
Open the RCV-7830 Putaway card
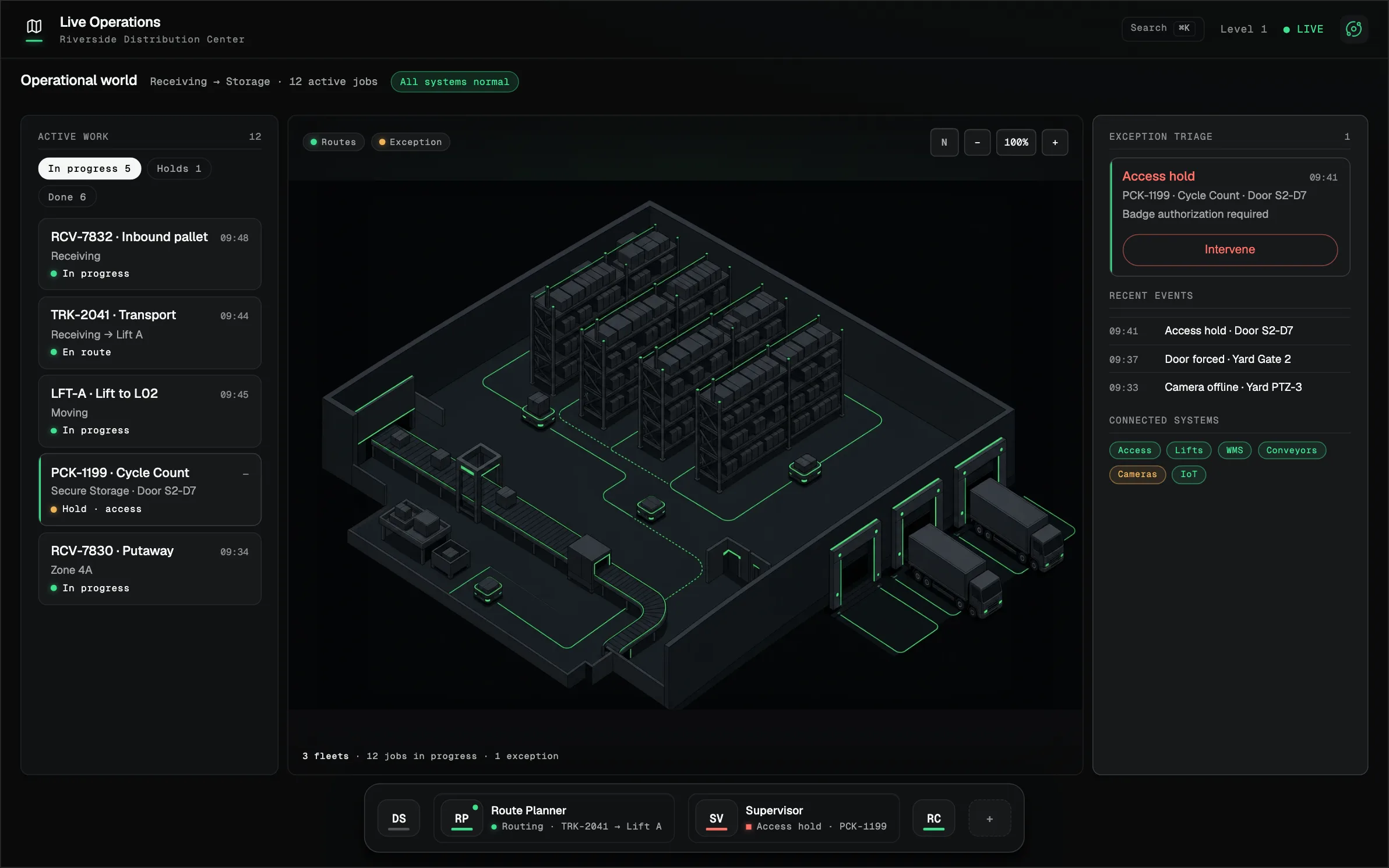150,569
